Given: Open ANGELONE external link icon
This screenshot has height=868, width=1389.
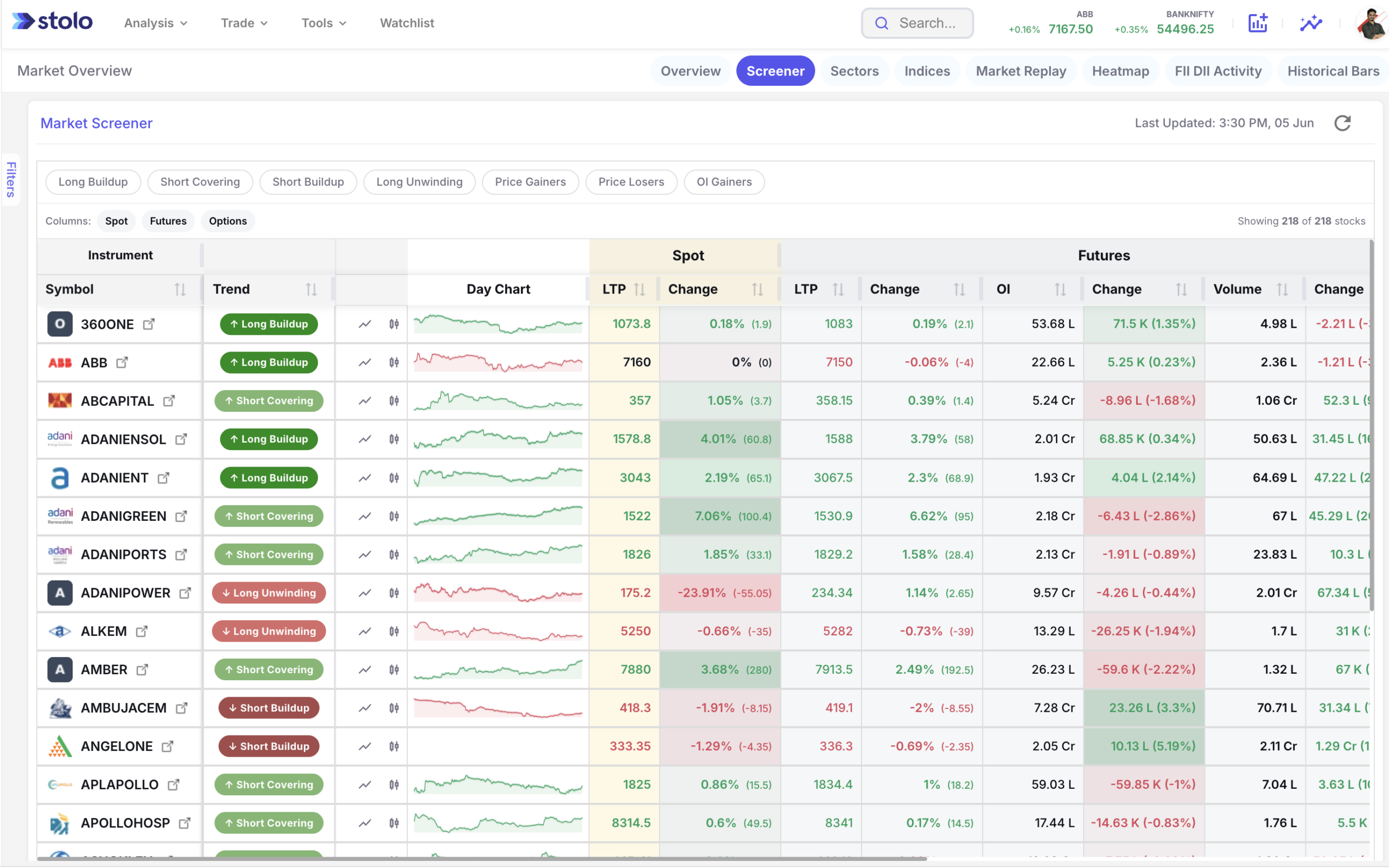Looking at the screenshot, I should (167, 746).
